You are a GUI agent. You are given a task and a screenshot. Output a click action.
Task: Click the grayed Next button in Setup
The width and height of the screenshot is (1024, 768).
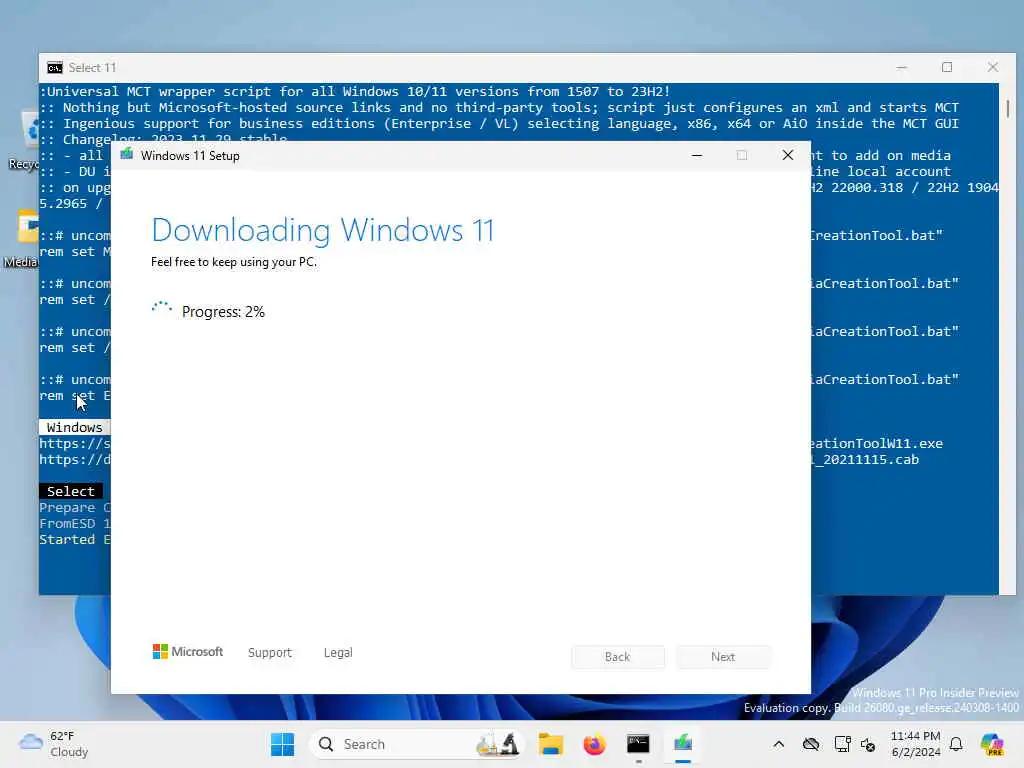(x=723, y=656)
